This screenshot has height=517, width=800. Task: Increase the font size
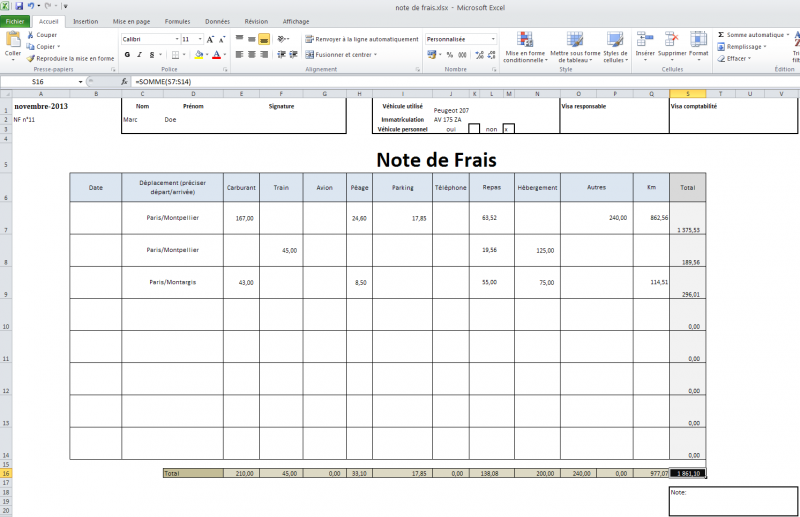(210, 39)
